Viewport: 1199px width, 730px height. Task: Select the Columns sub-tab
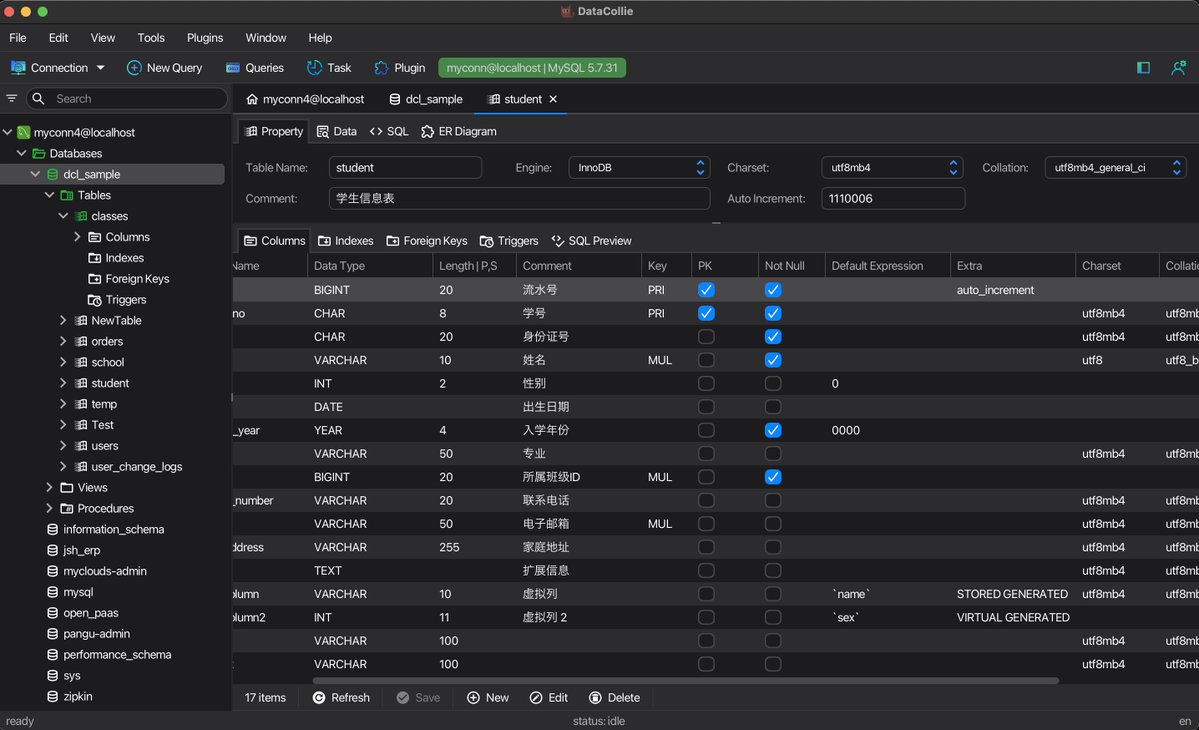tap(275, 241)
